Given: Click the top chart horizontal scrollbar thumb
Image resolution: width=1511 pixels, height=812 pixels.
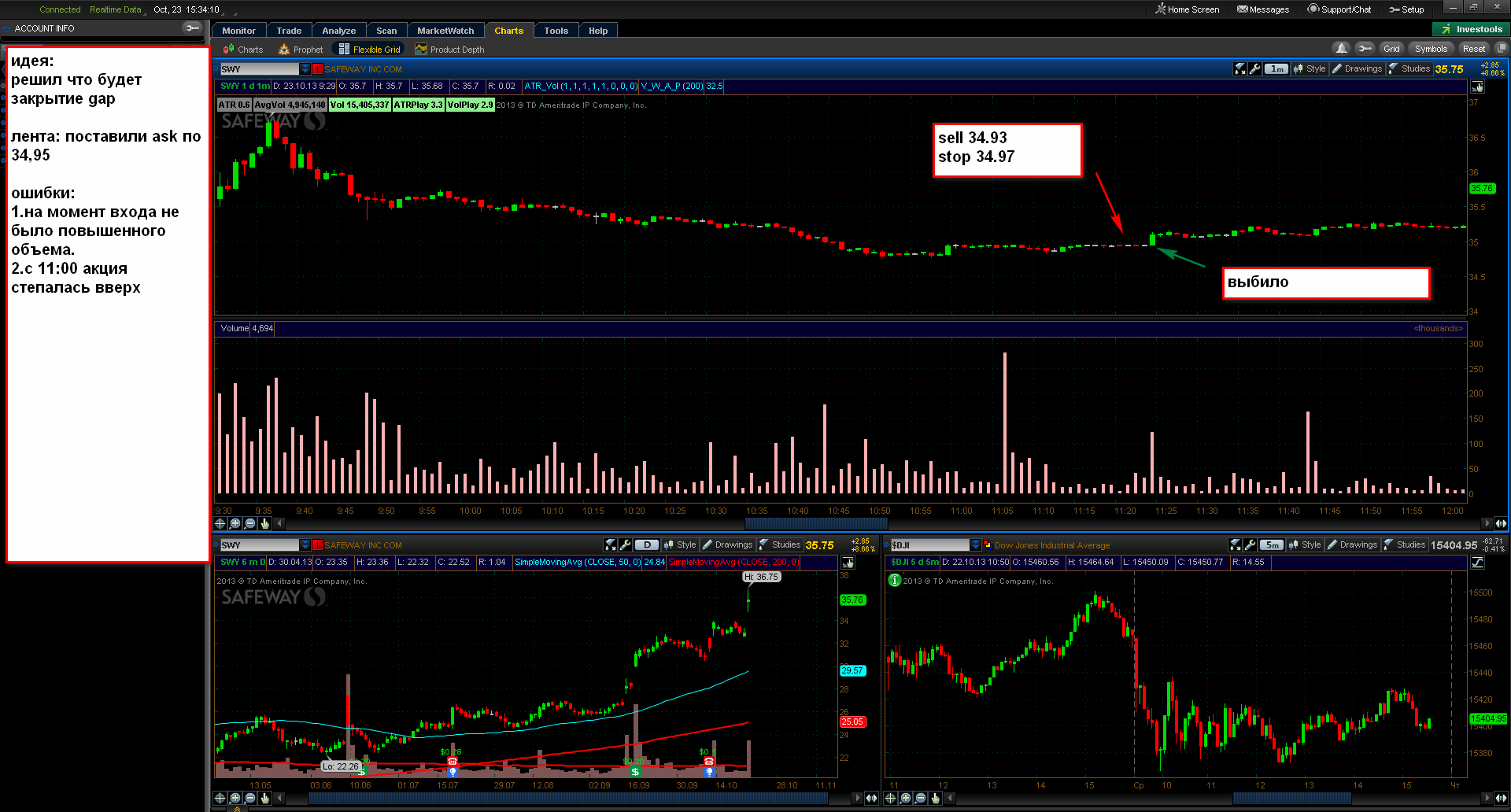Looking at the screenshot, I should point(816,523).
